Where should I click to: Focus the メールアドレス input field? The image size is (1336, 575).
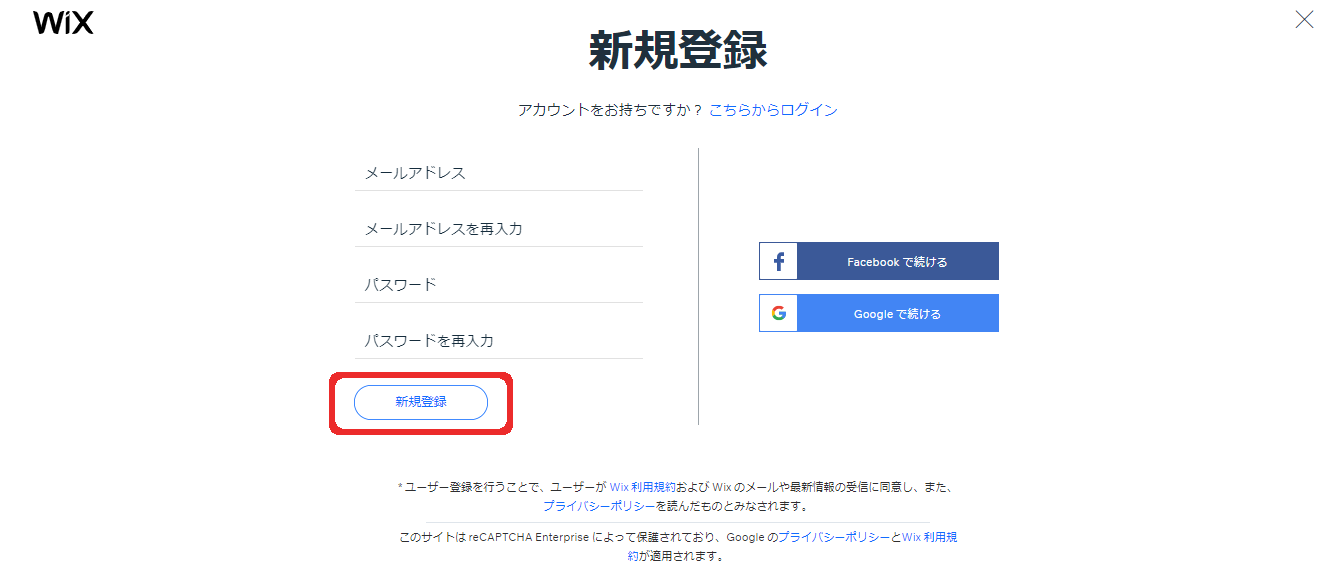[498, 174]
